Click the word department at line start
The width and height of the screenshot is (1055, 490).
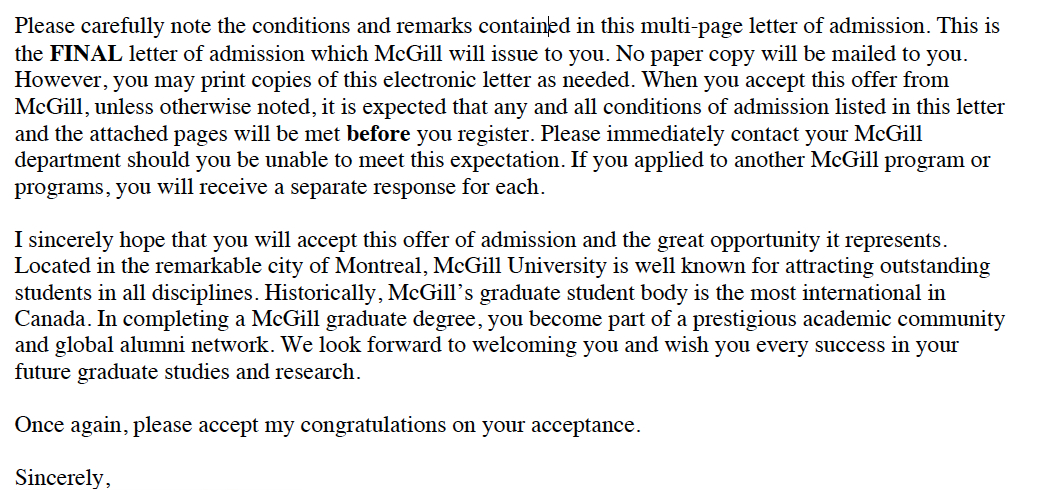pos(68,160)
